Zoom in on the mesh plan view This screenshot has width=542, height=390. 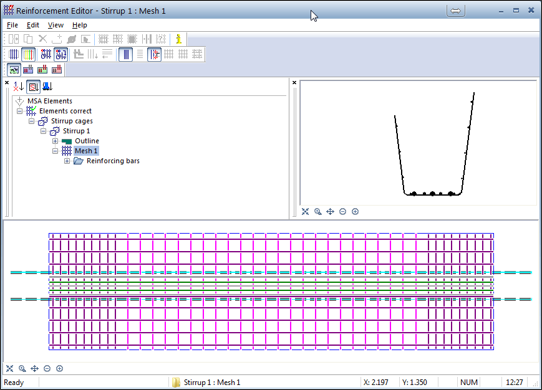tap(59, 369)
